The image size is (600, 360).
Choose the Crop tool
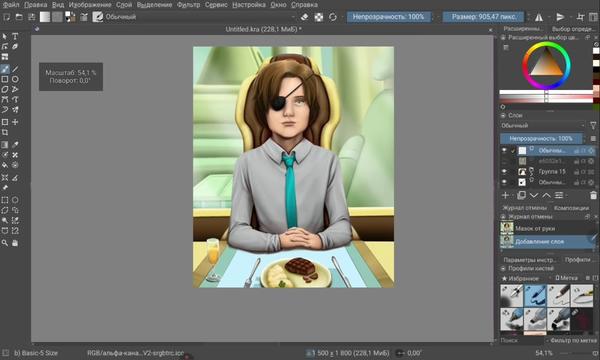[x=5, y=132]
